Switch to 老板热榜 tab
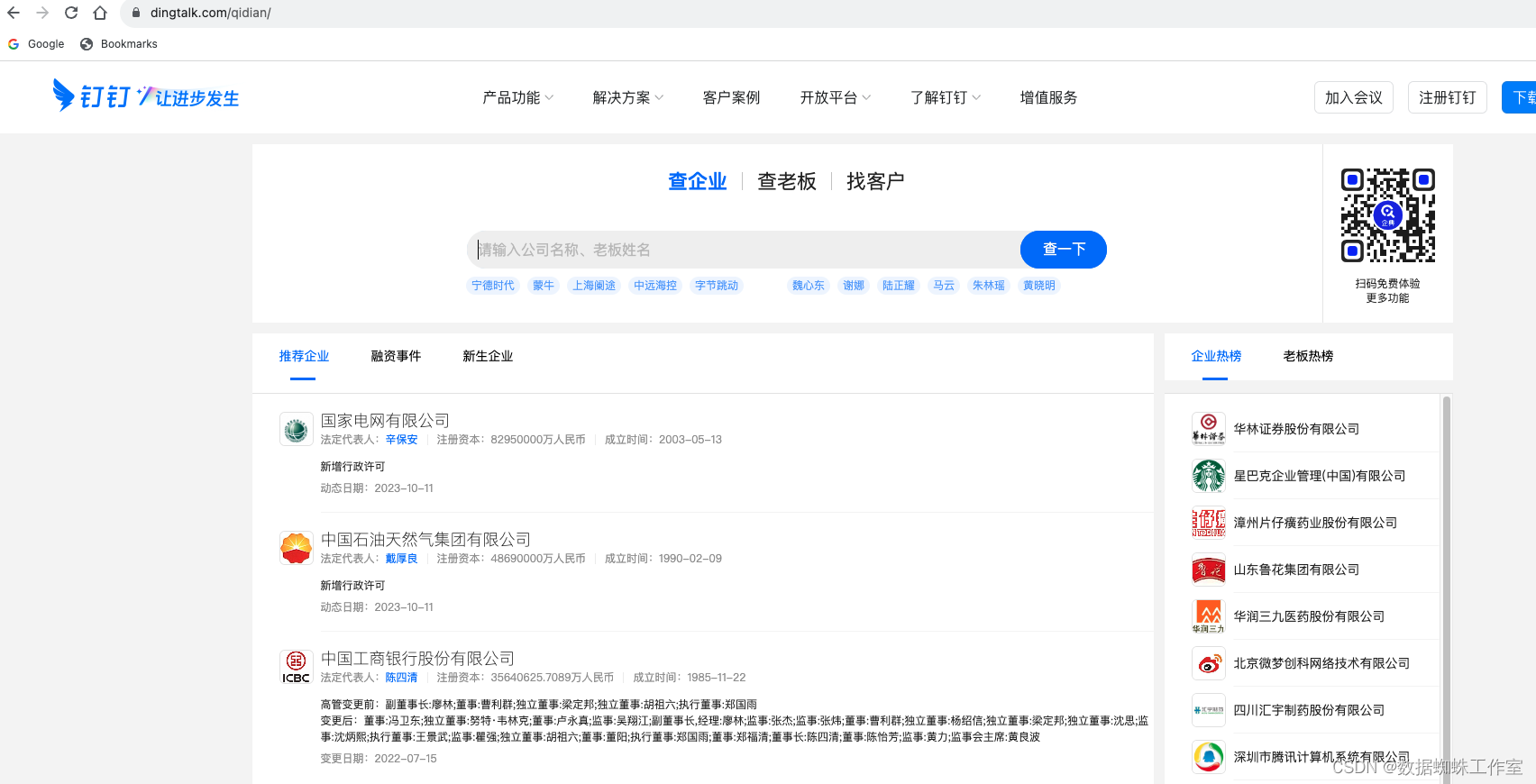This screenshot has height=784, width=1536. 1308,356
